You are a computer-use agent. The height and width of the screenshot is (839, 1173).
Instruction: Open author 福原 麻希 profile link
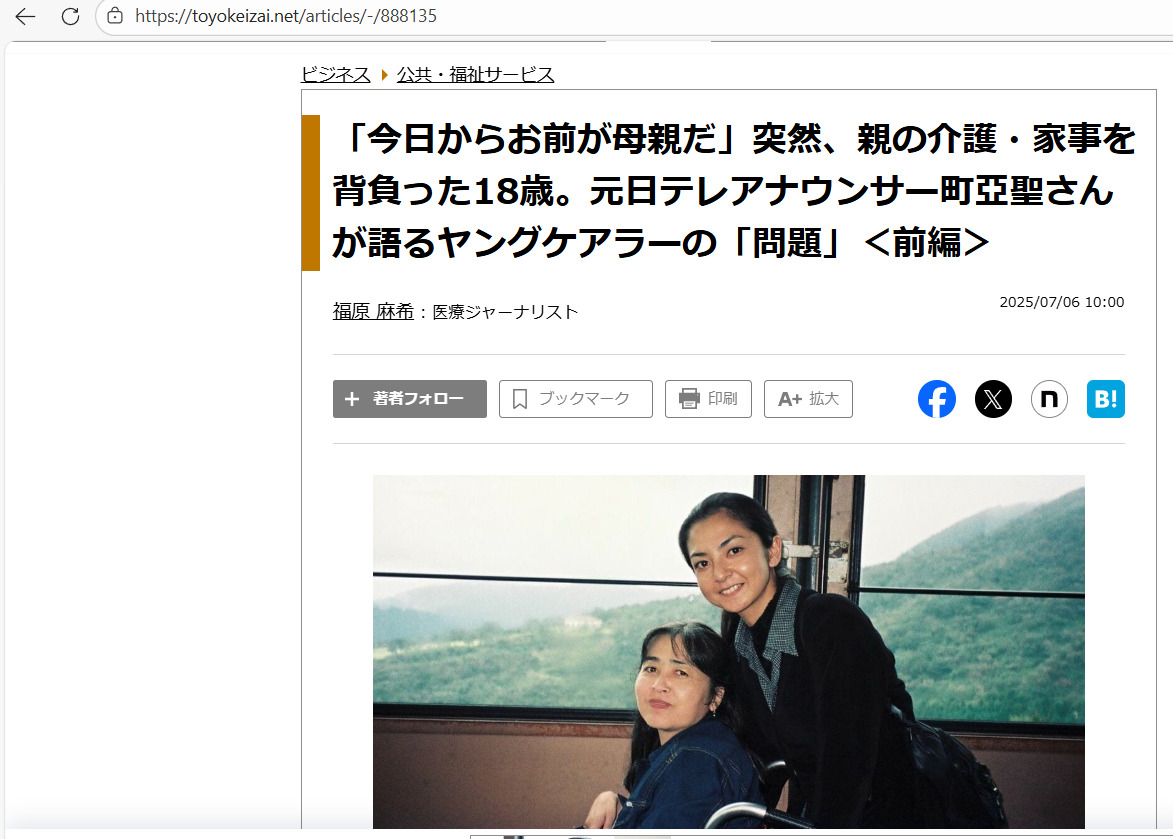pyautogui.click(x=373, y=312)
